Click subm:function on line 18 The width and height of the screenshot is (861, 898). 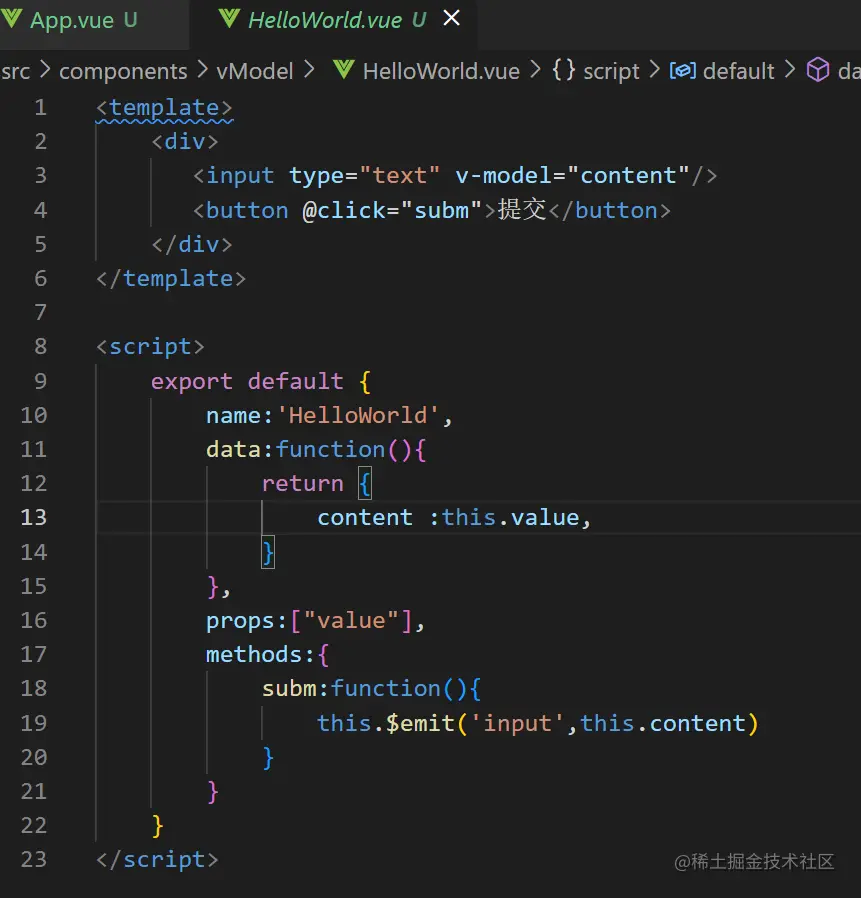tap(371, 689)
